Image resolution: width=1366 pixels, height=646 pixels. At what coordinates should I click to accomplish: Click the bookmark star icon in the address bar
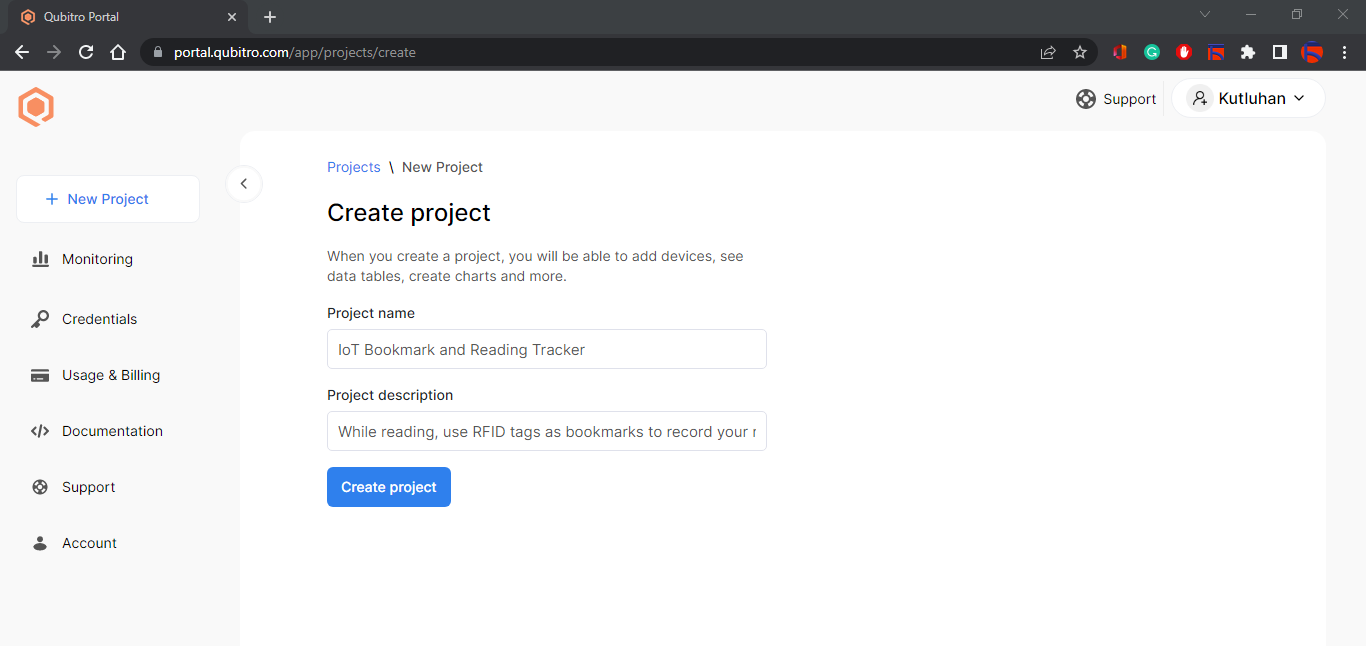1080,52
